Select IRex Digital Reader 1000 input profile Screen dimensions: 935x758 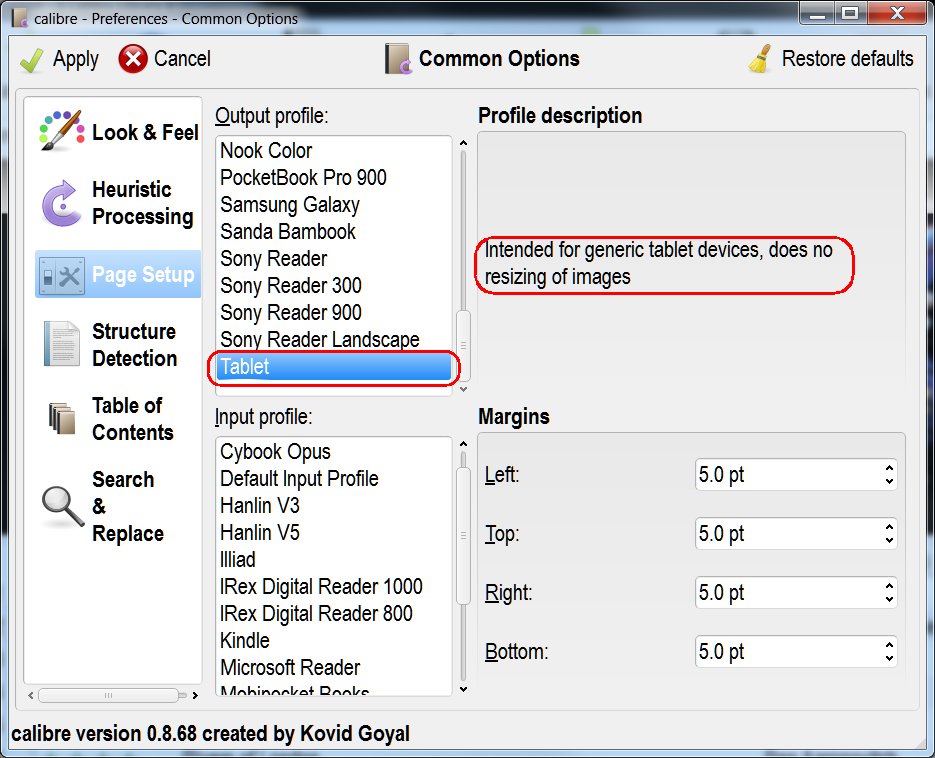coord(334,586)
